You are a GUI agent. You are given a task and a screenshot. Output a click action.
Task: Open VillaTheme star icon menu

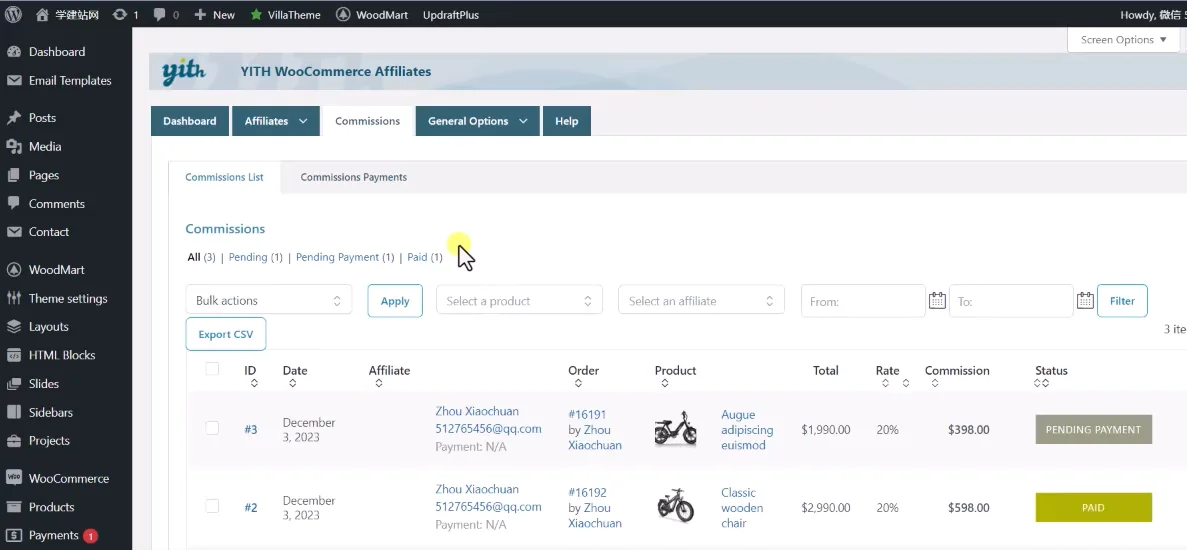click(256, 14)
